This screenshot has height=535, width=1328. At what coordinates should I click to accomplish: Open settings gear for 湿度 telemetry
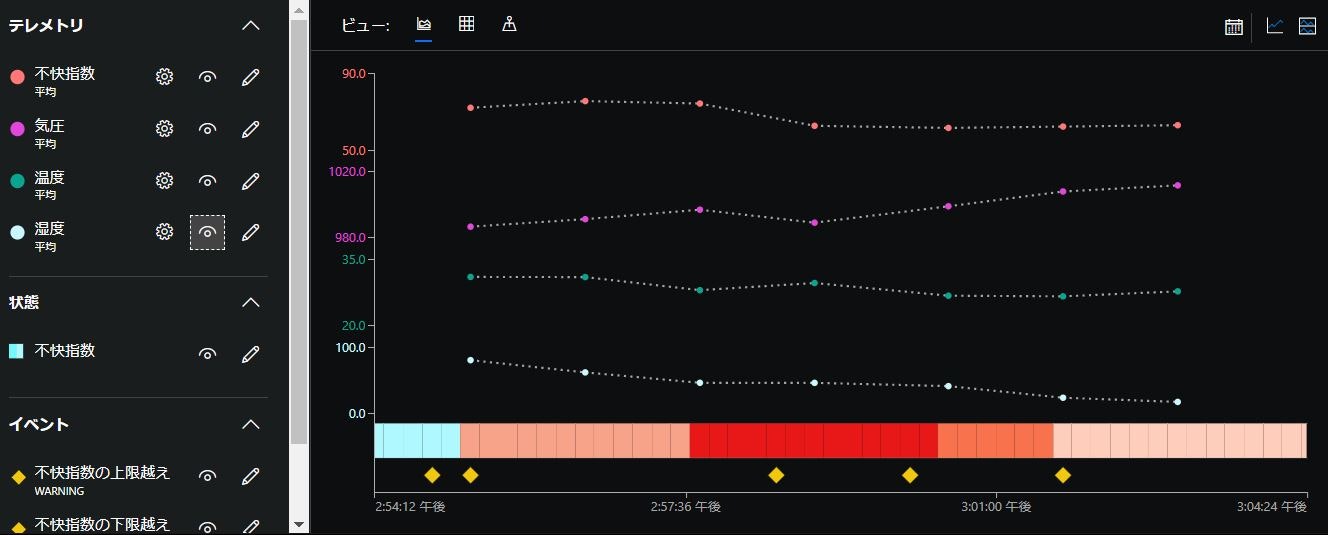pos(165,232)
